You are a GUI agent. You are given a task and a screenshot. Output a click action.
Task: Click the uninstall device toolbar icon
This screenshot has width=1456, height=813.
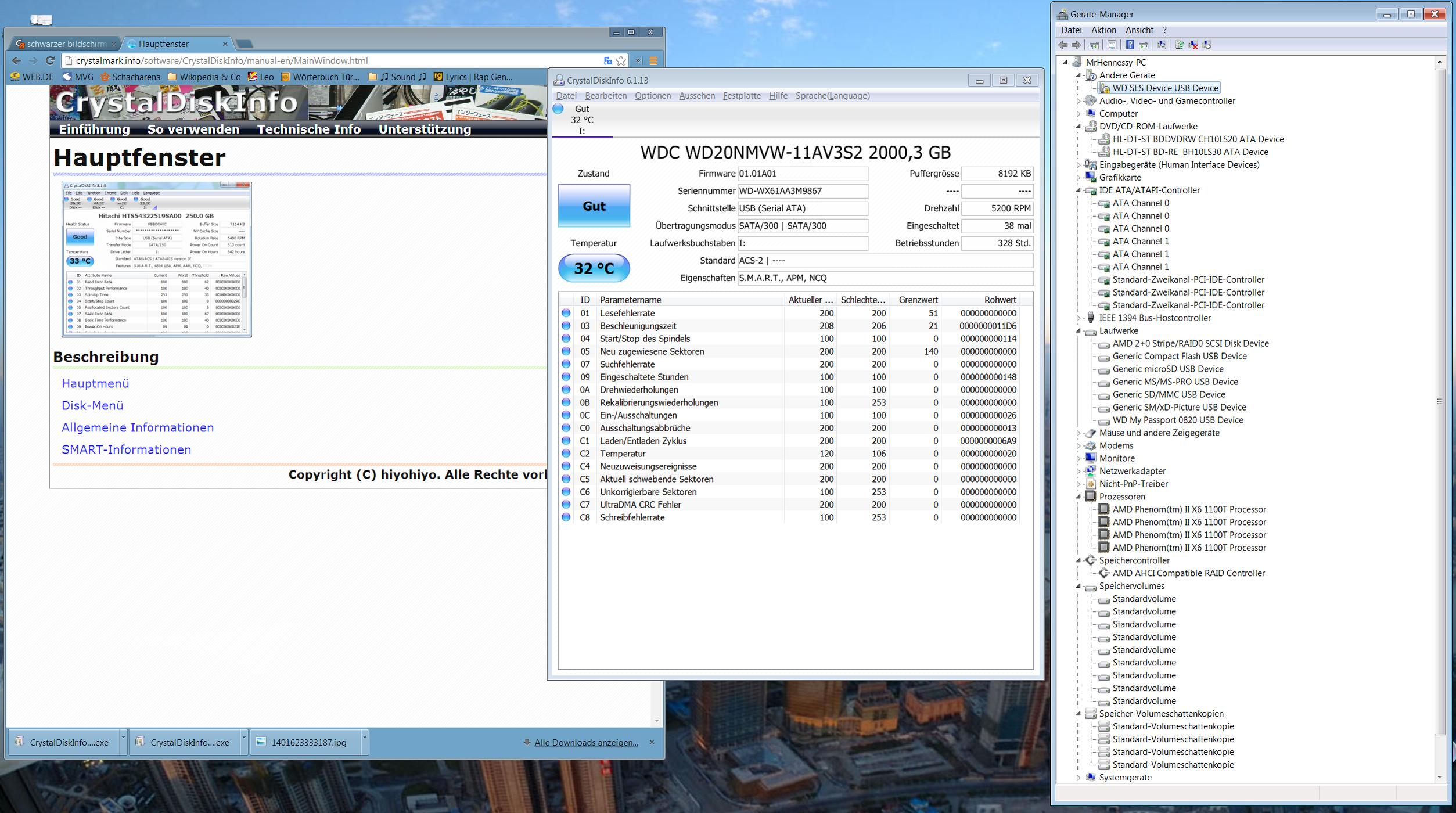(x=1193, y=45)
